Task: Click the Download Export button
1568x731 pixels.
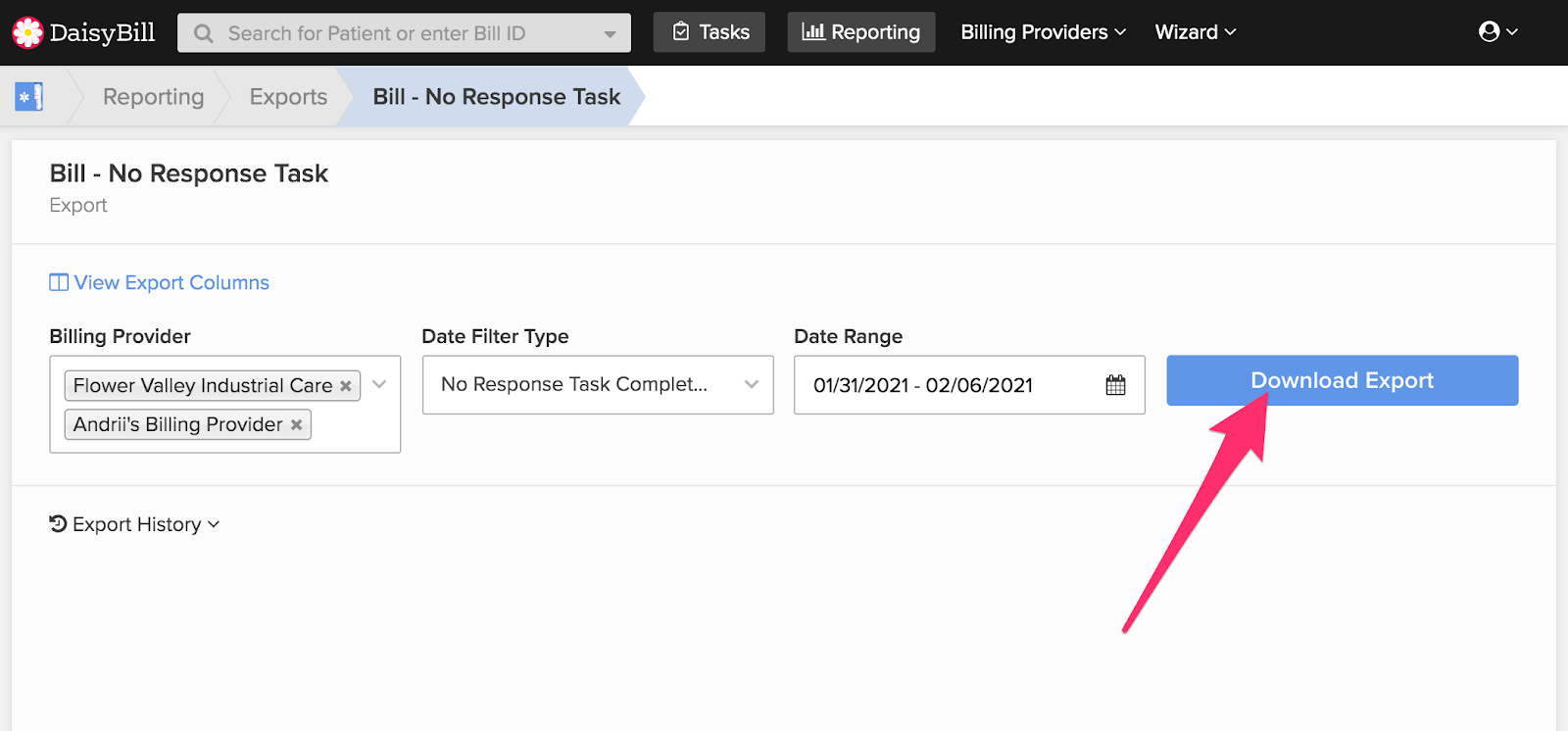Action: pos(1343,380)
